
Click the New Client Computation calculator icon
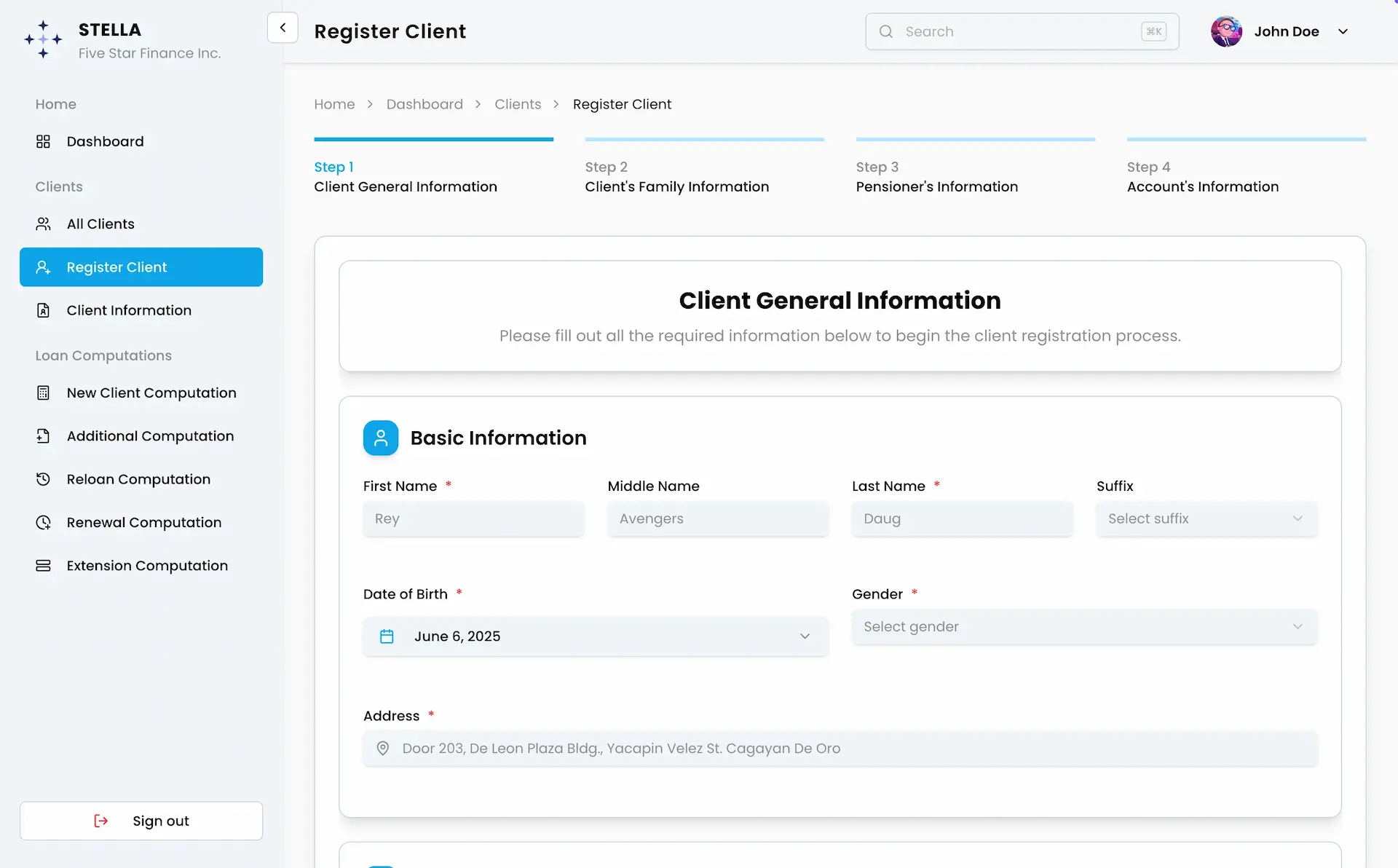[x=43, y=392]
